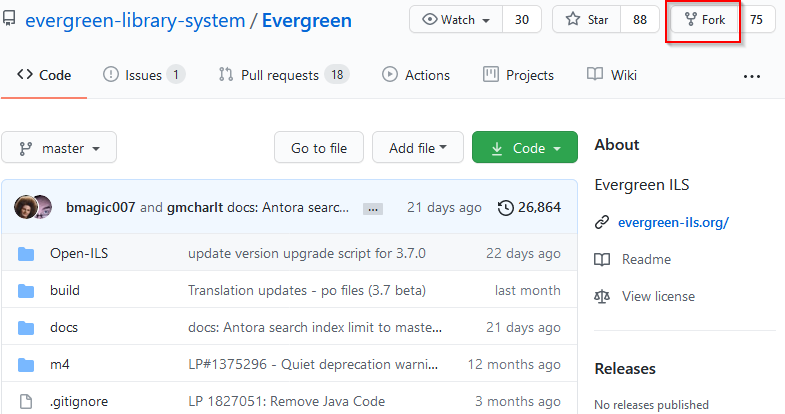View the 88 stargazers count
Viewport: 785px width, 414px height.
(x=640, y=20)
